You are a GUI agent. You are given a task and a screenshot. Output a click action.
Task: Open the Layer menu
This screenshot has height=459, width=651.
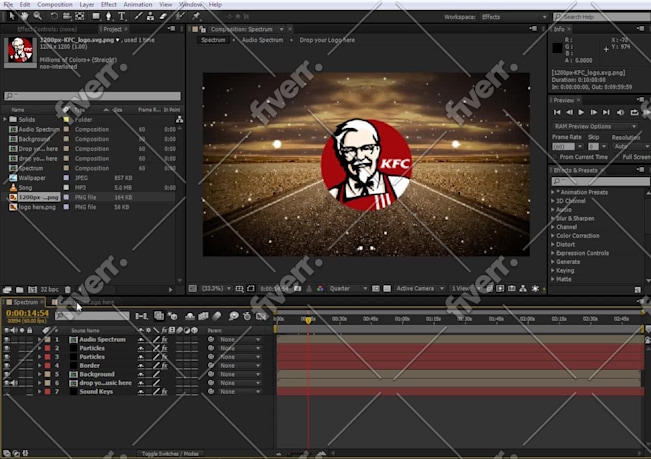pos(87,5)
